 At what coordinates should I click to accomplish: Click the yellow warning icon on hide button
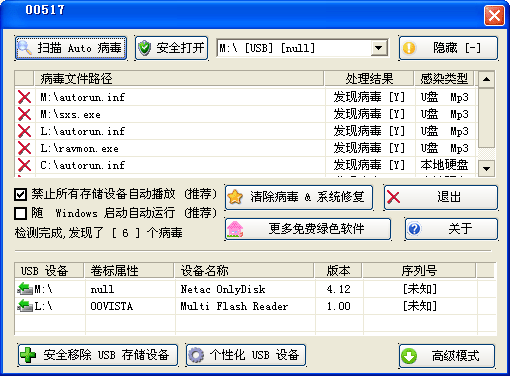[x=409, y=48]
